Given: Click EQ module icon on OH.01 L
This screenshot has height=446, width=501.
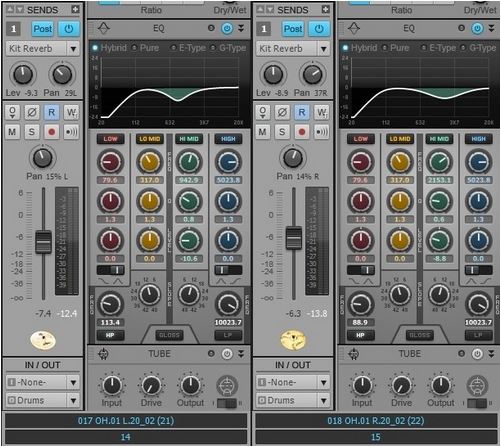Looking at the screenshot, I should point(104,28).
